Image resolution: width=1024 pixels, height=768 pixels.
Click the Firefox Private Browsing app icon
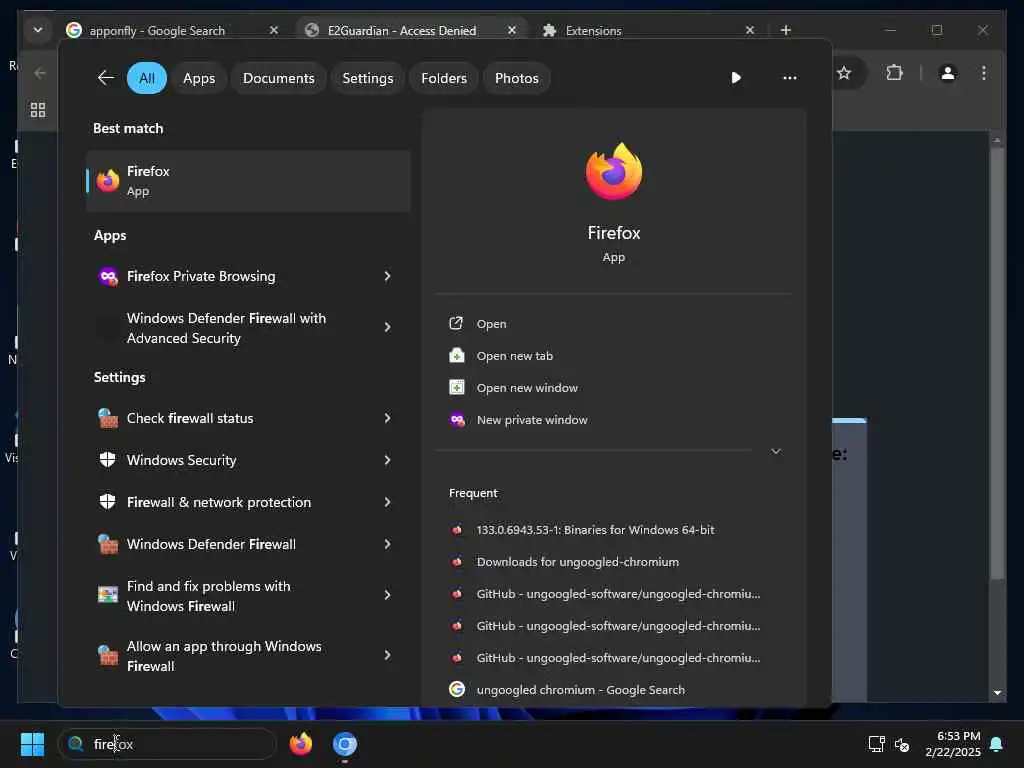(x=108, y=276)
